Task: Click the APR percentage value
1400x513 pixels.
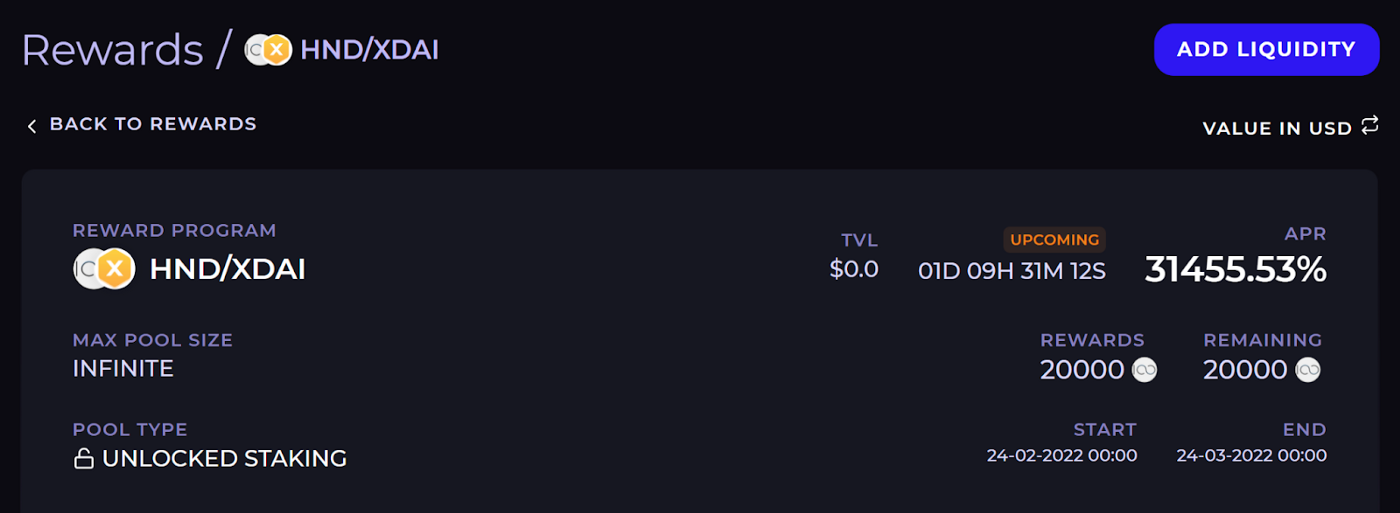Action: point(1236,269)
